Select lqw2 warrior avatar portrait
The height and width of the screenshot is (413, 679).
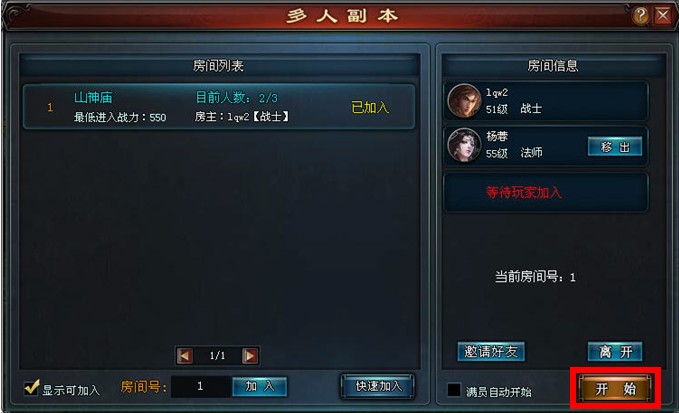pos(464,100)
